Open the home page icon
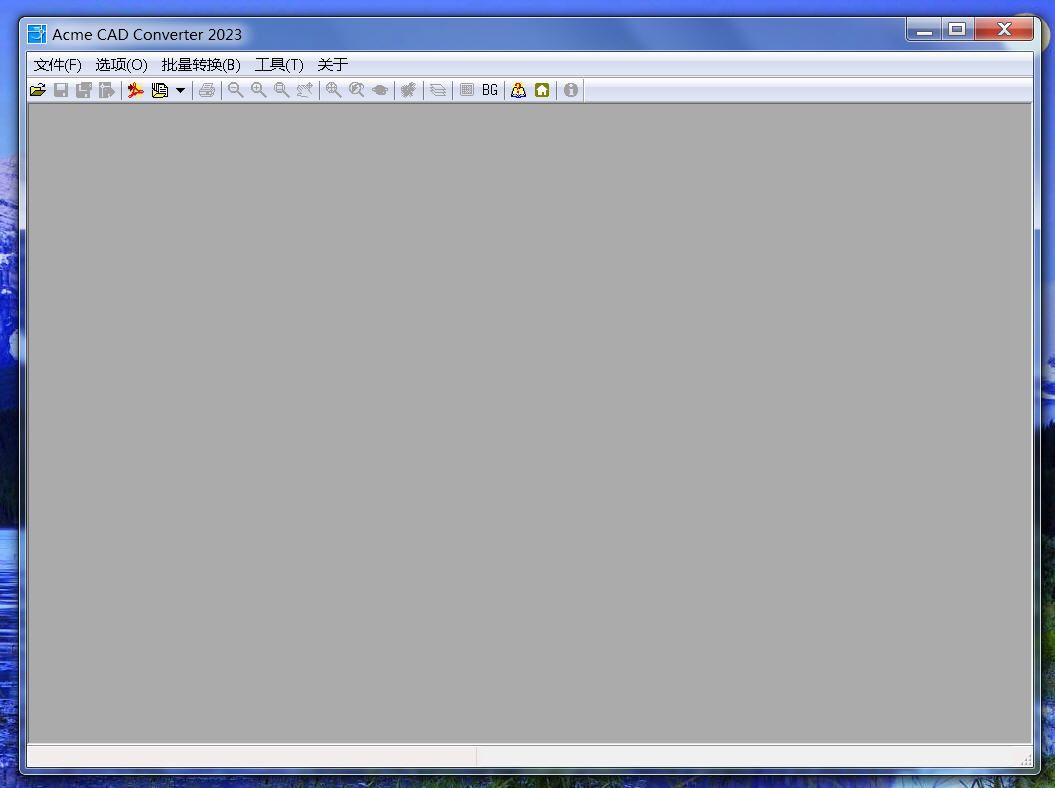Image resolution: width=1055 pixels, height=788 pixels. pyautogui.click(x=542, y=90)
